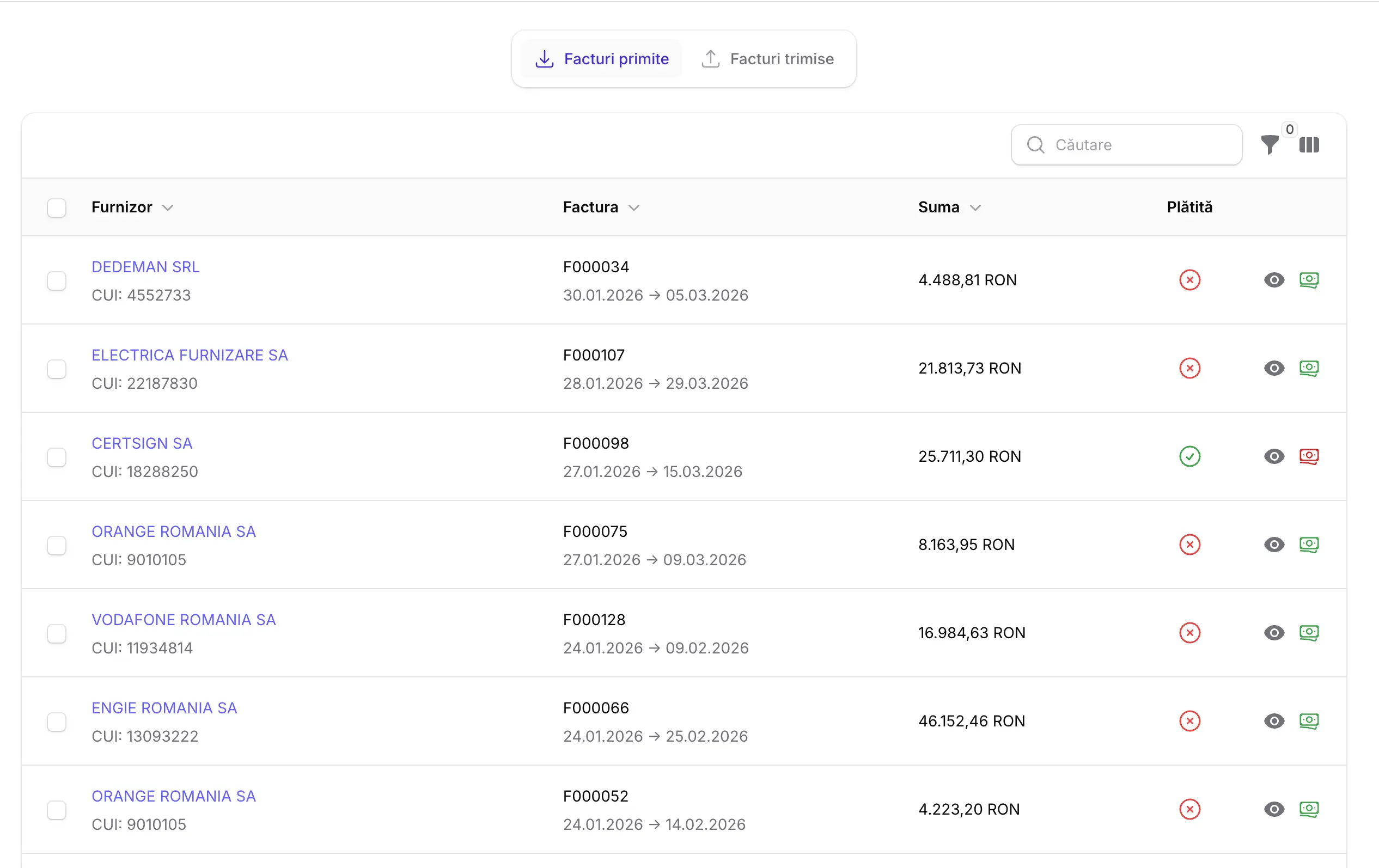Switch to the Facturi trimise tab
The height and width of the screenshot is (868, 1379).
pyautogui.click(x=768, y=59)
